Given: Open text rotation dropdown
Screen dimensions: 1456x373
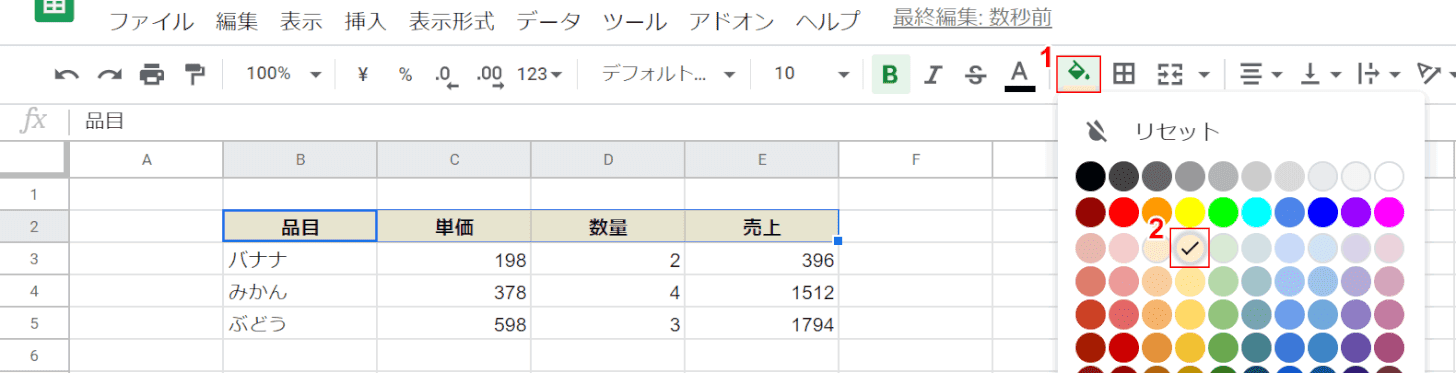Looking at the screenshot, I should click(1436, 74).
